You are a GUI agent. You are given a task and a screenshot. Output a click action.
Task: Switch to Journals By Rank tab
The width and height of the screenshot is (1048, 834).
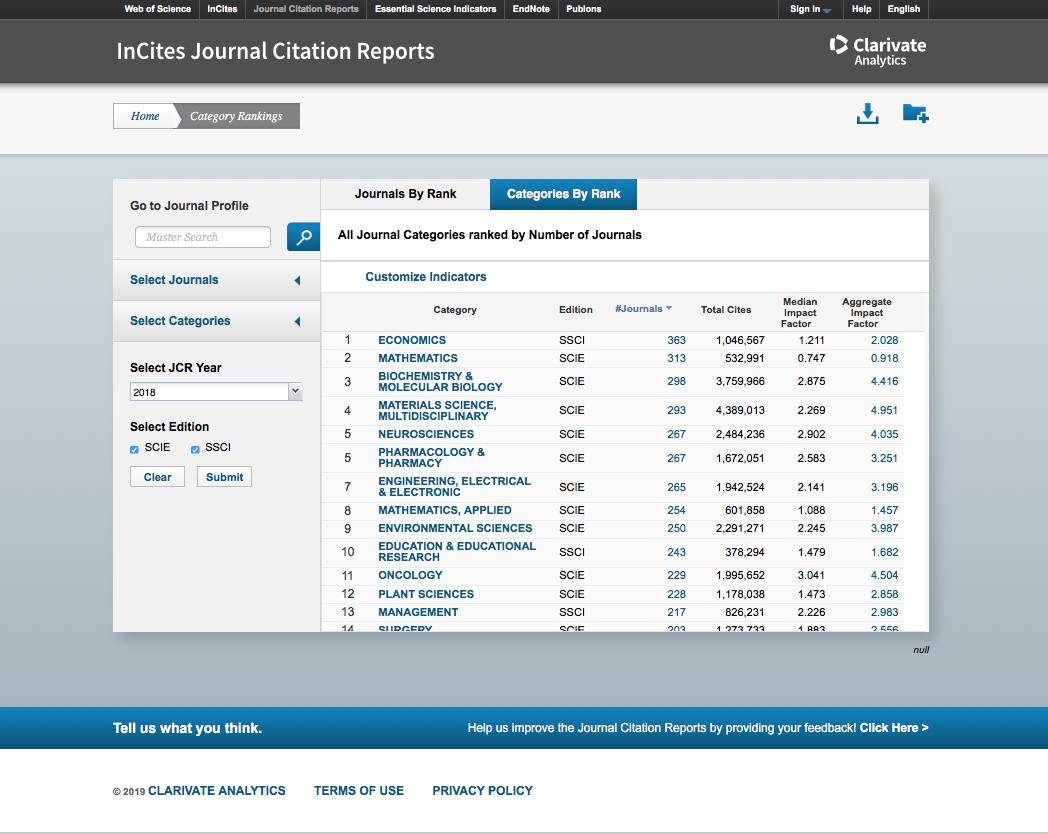[405, 194]
